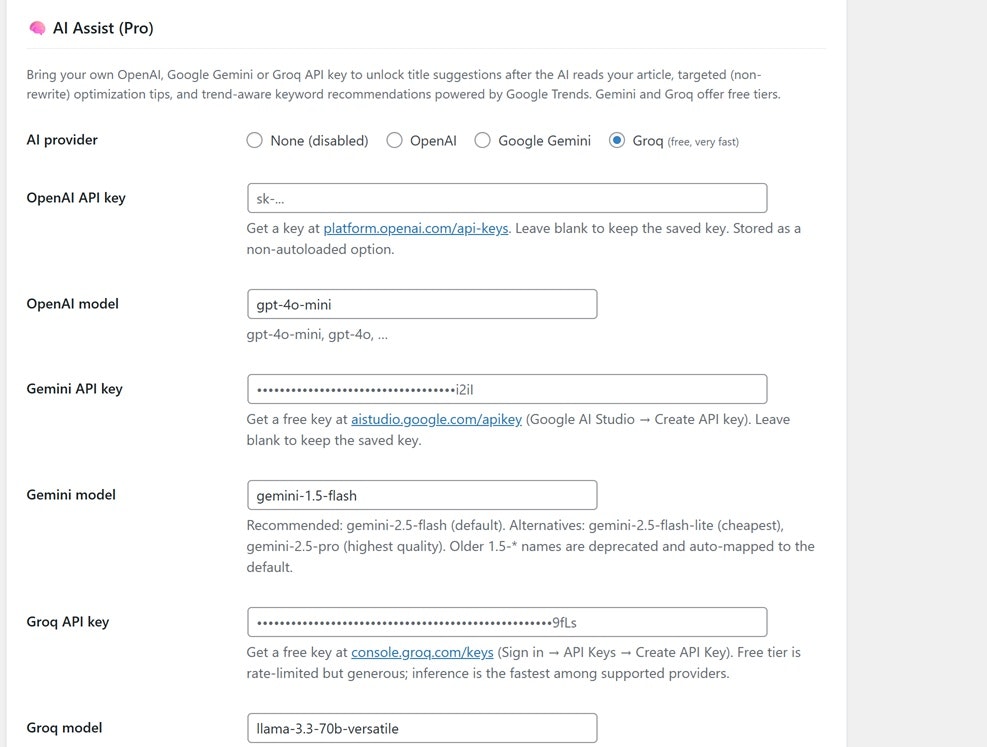987x747 pixels.
Task: Click the OpenAI API key label
Action: (x=76, y=198)
